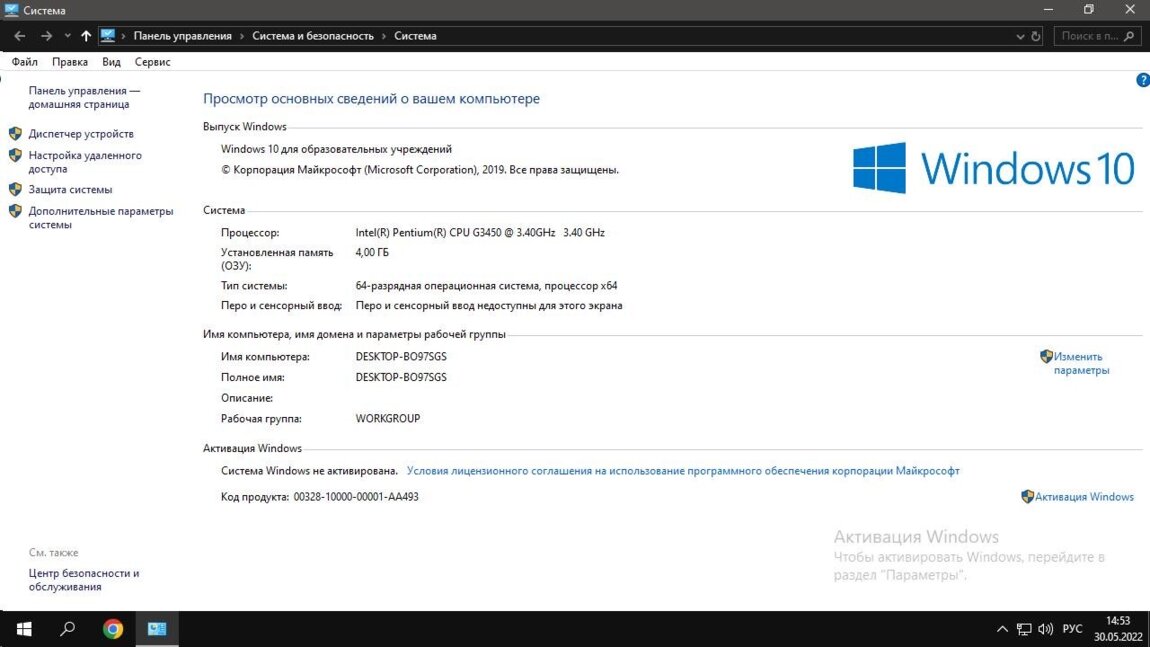Viewport: 1150px width, 647px height.
Task: Open the Windows Start menu
Action: pyautogui.click(x=23, y=629)
